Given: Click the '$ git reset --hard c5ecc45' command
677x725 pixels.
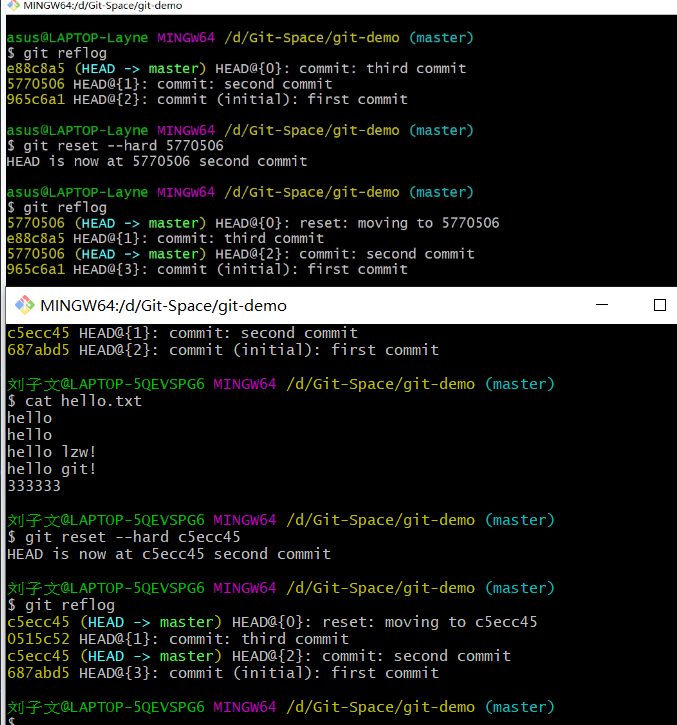Looking at the screenshot, I should pyautogui.click(x=124, y=537).
